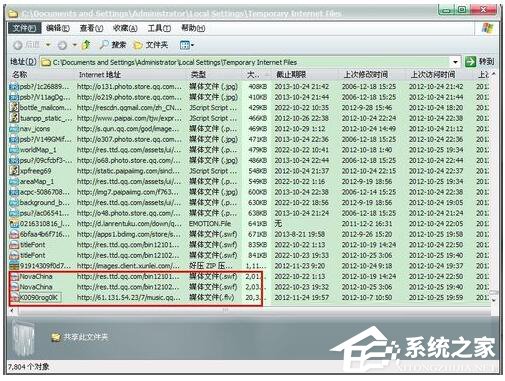Select the psu?/09cfcbf3 jpg file icon
Screen dimensions: 505x381
(14, 161)
